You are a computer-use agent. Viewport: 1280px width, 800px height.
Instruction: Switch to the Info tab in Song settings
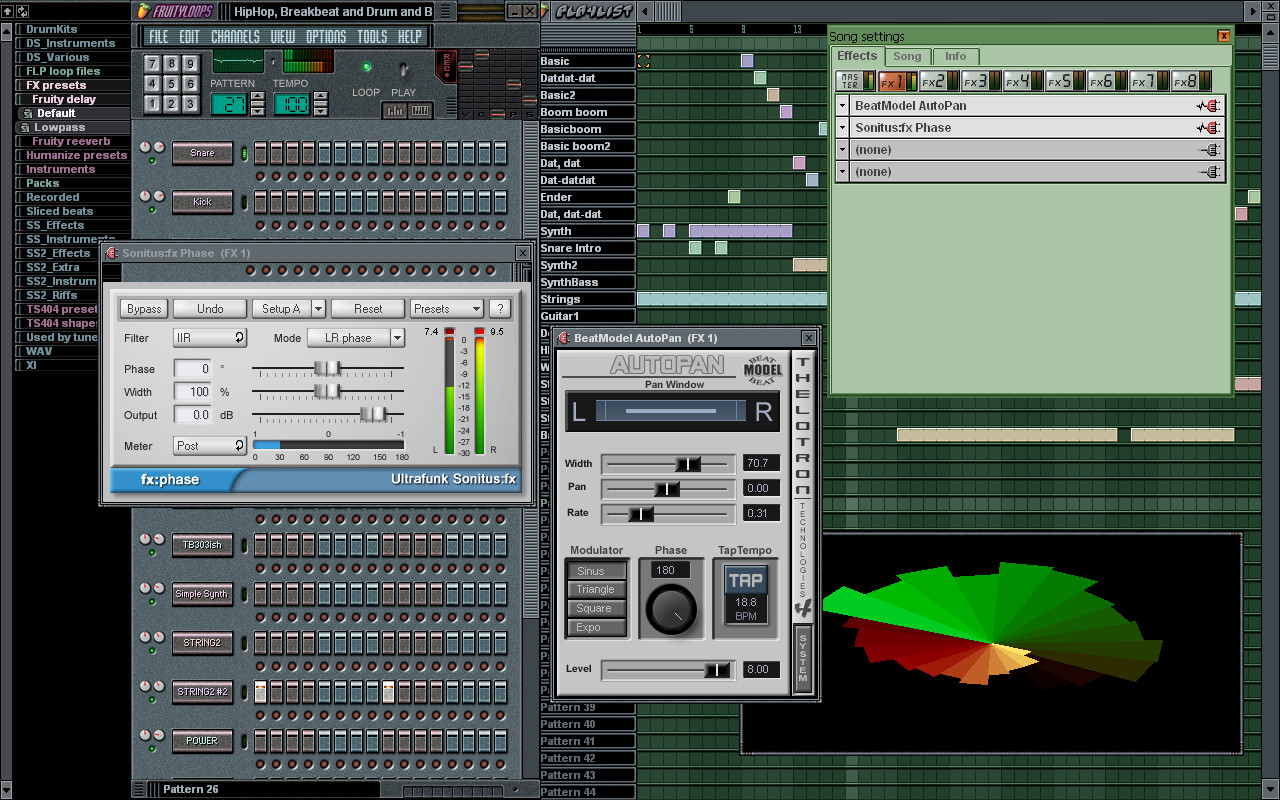point(956,57)
